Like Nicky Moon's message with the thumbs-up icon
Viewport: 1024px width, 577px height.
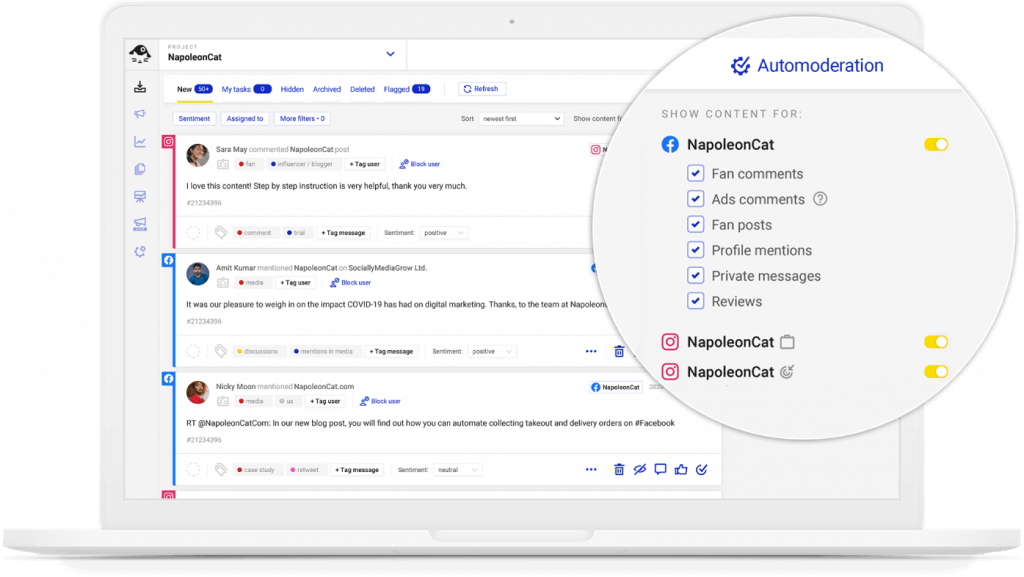pyautogui.click(x=681, y=469)
